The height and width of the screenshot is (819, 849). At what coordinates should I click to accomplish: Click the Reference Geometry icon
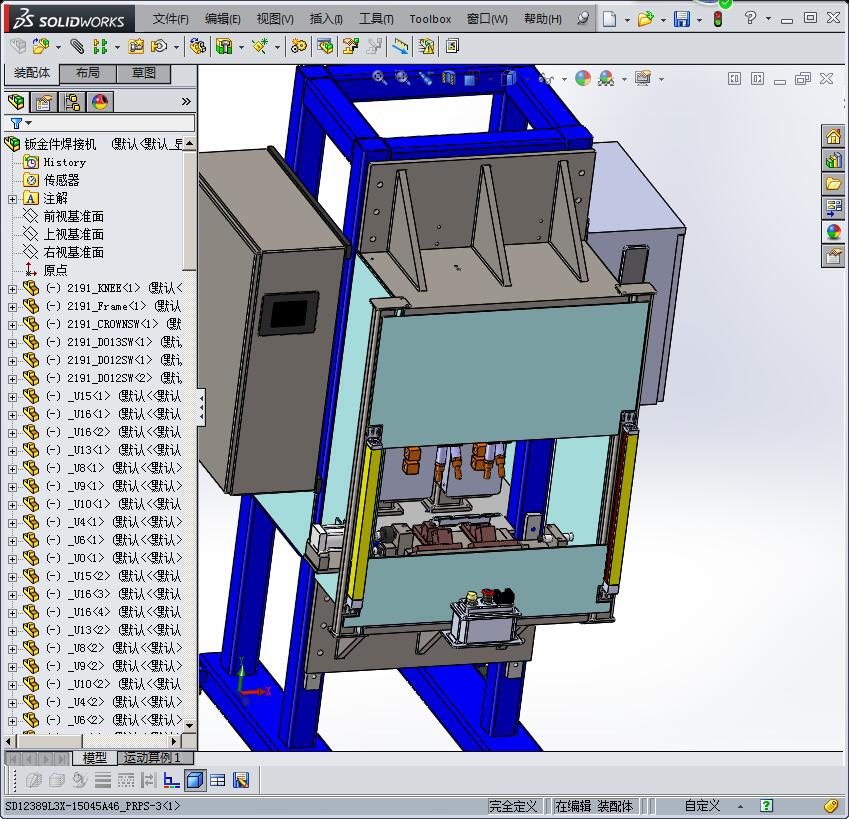260,47
